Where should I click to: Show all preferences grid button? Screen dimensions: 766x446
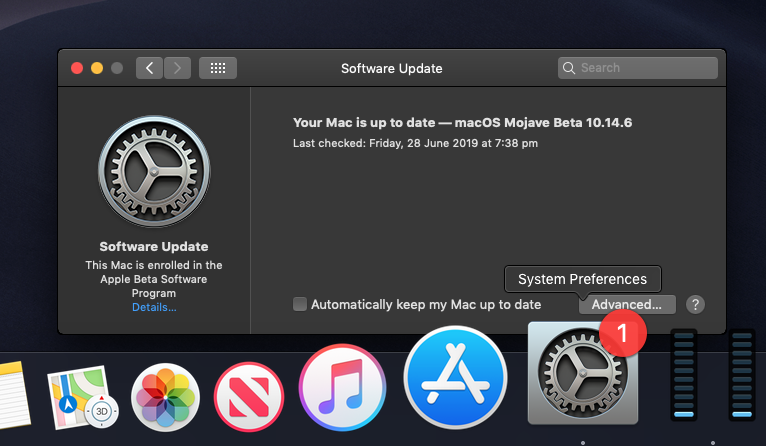pos(218,68)
